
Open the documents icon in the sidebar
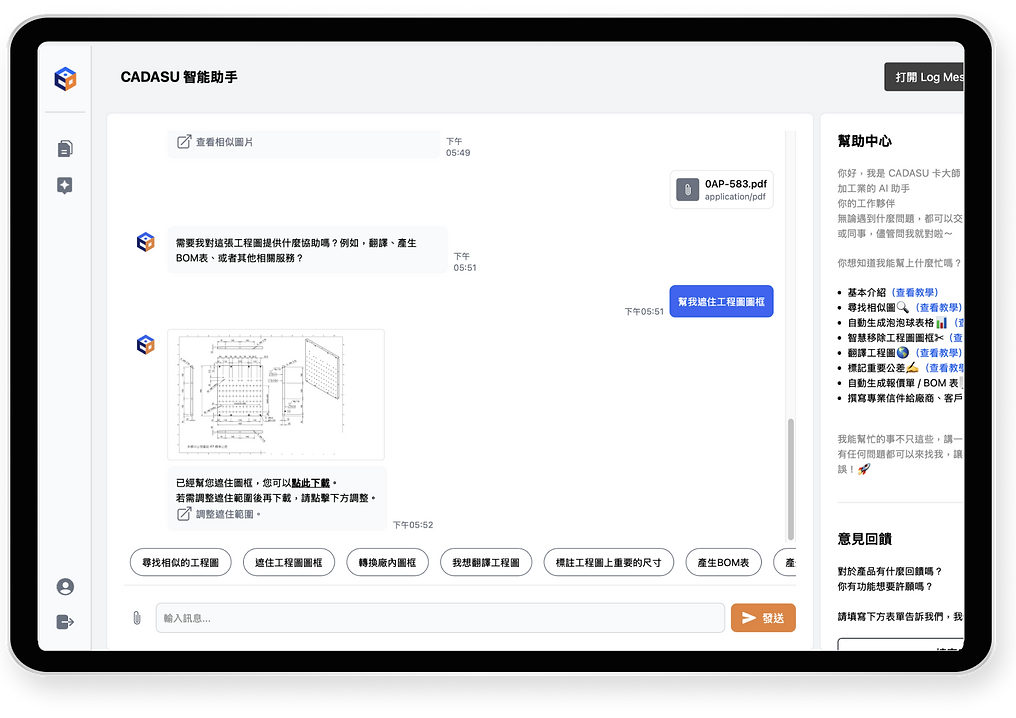pyautogui.click(x=65, y=148)
